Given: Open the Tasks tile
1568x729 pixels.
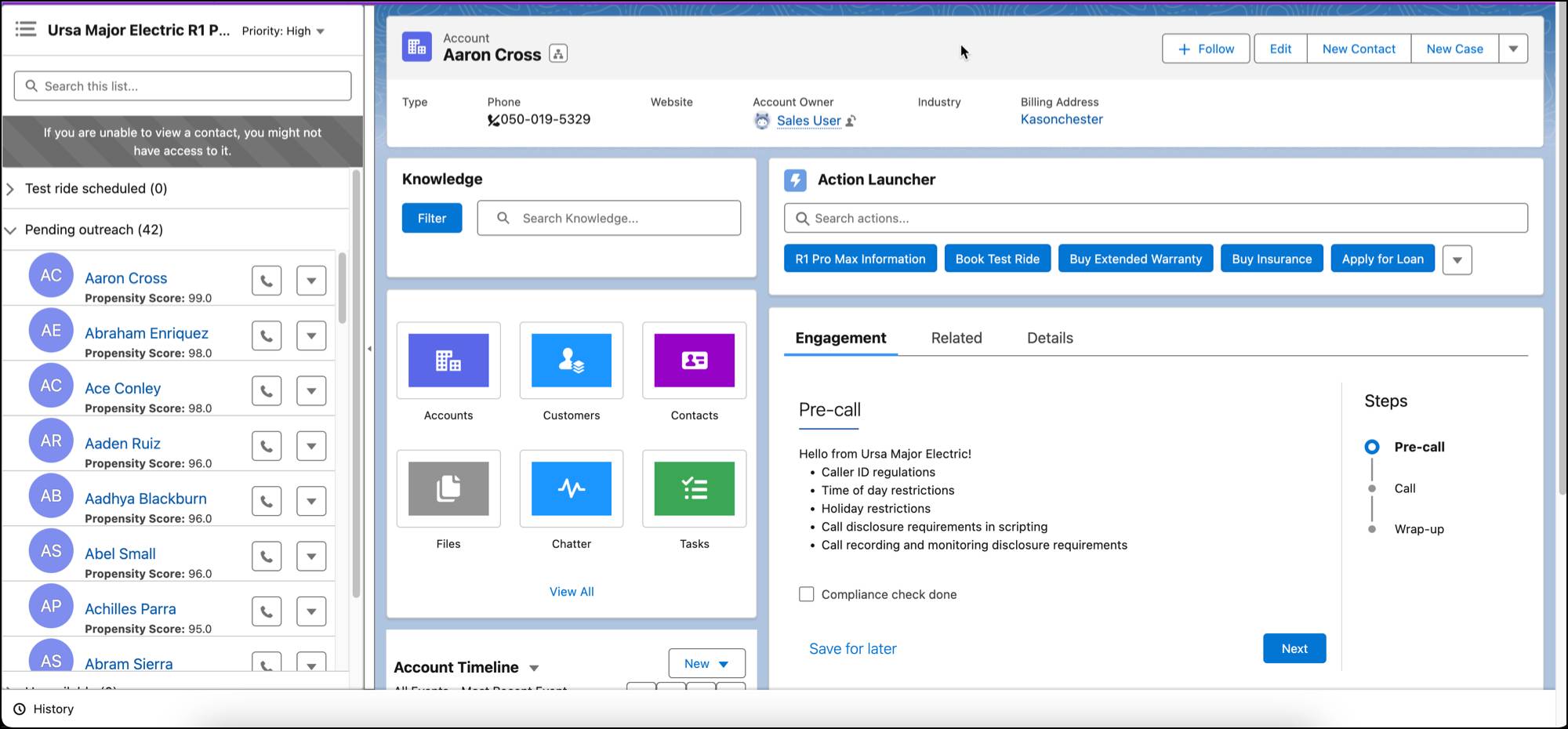Looking at the screenshot, I should (x=695, y=488).
